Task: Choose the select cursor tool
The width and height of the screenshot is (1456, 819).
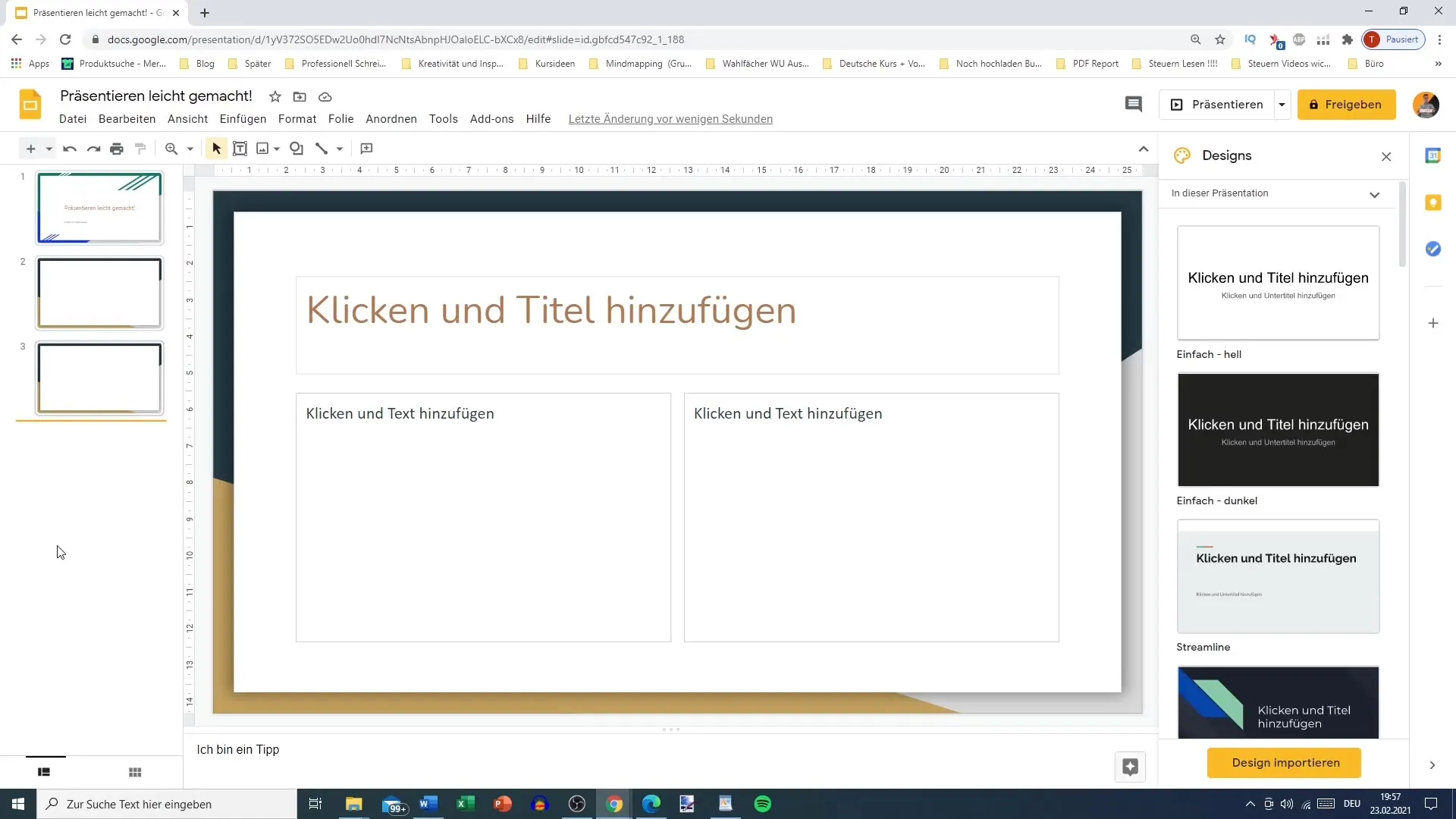Action: (x=216, y=149)
